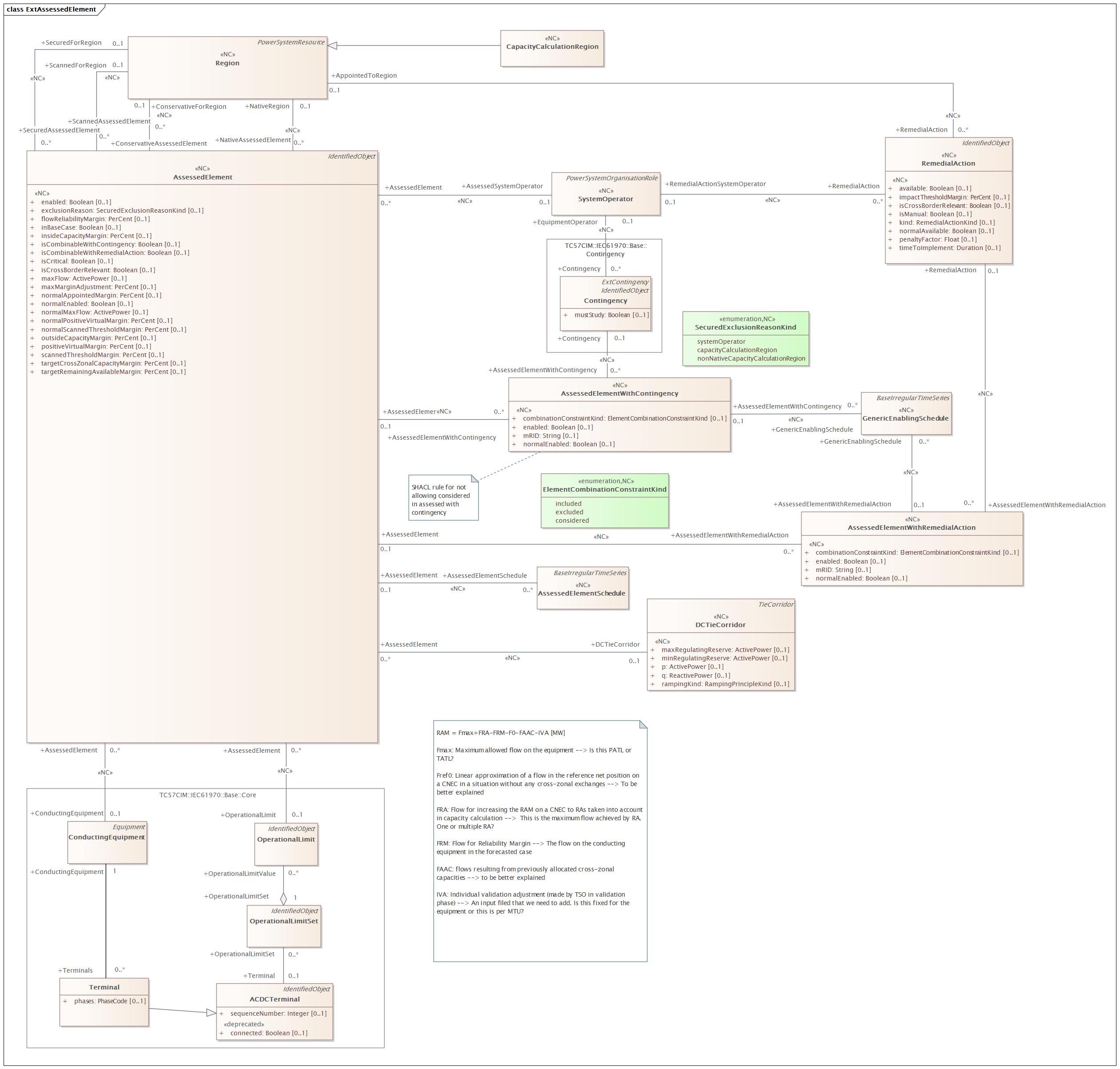Click the 'excluded' enumeration literal
Image resolution: width=1120 pixels, height=1069 pixels.
click(x=569, y=512)
